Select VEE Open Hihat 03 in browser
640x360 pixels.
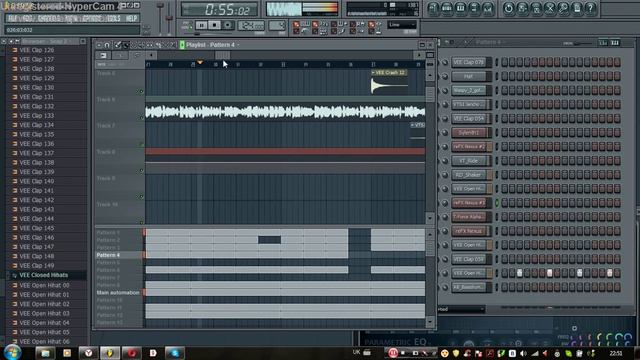click(x=44, y=313)
